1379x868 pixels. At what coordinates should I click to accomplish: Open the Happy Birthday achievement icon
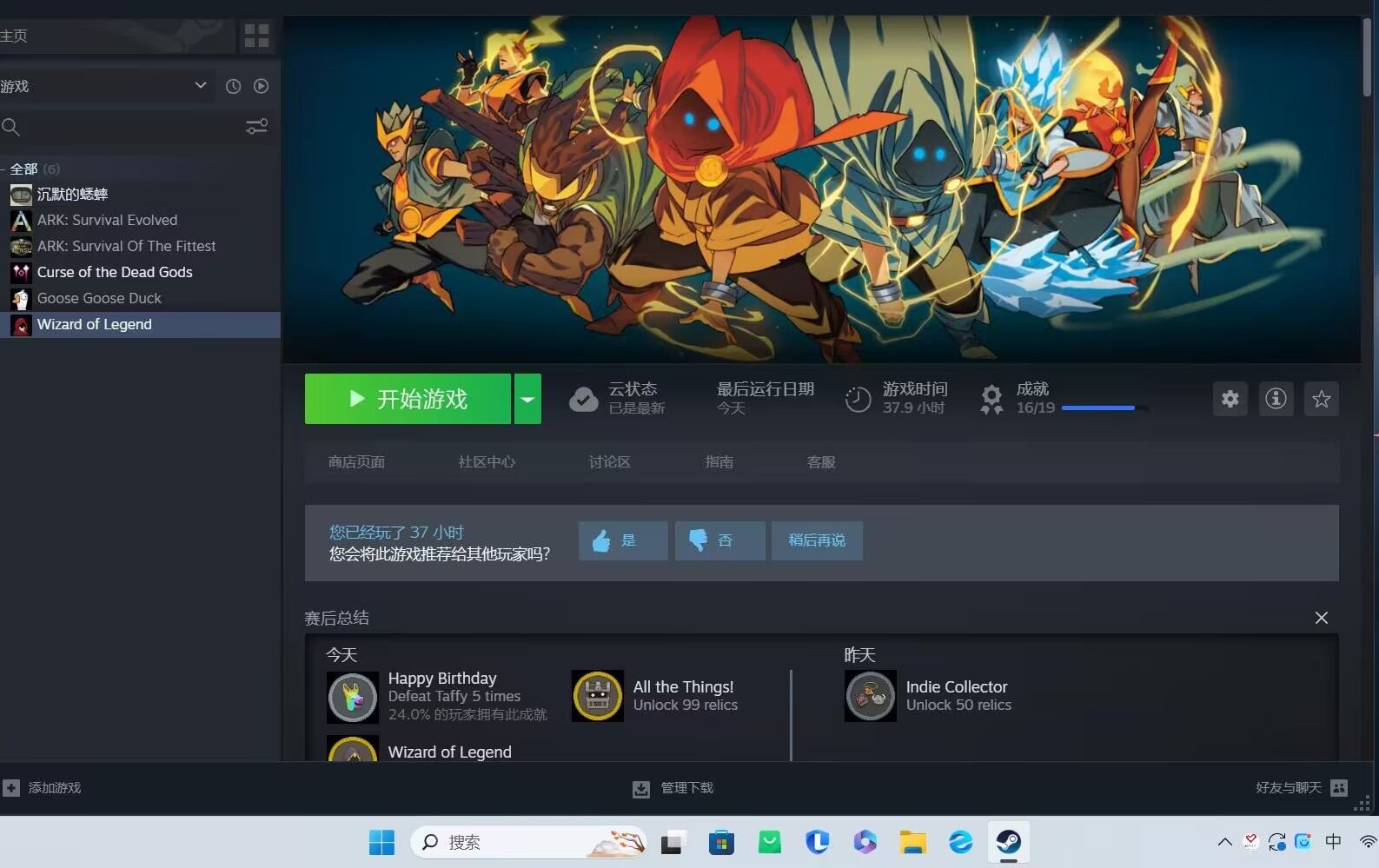(353, 697)
